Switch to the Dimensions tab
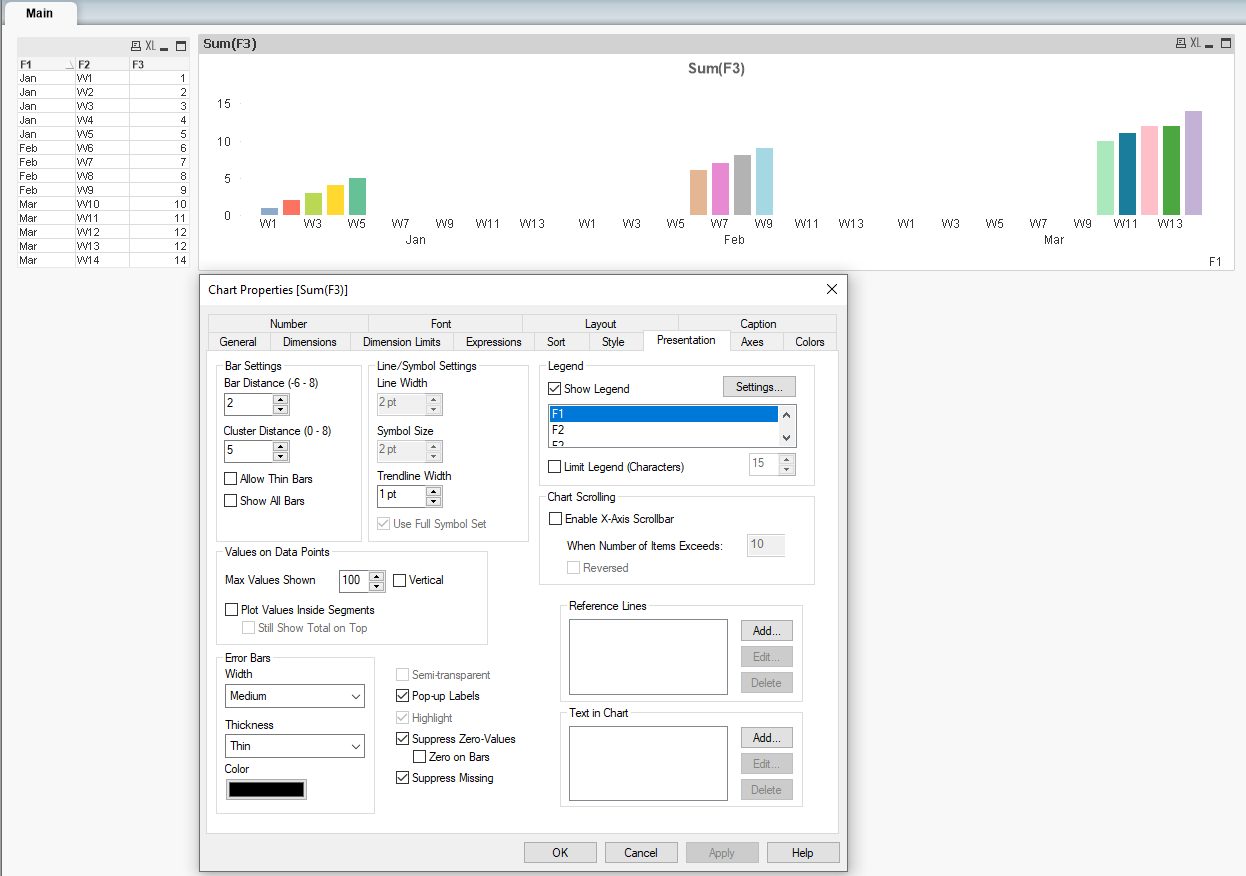 (310, 342)
